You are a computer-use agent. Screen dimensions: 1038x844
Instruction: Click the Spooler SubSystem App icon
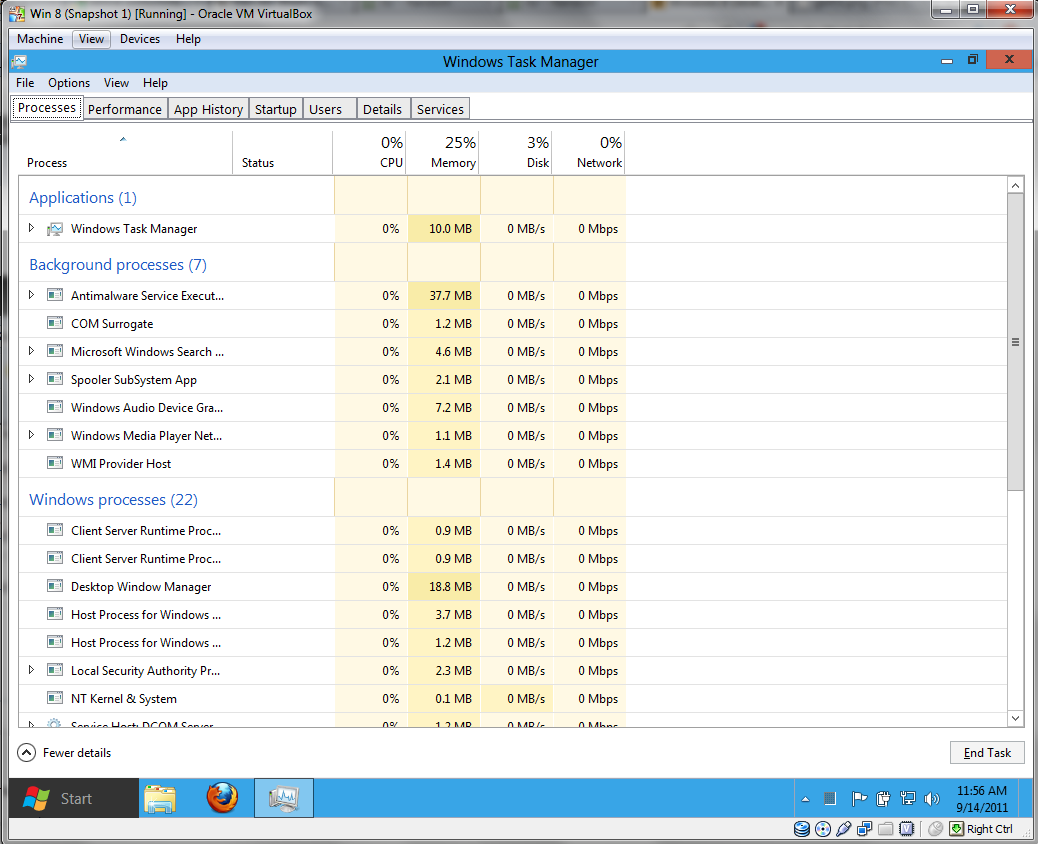point(55,379)
